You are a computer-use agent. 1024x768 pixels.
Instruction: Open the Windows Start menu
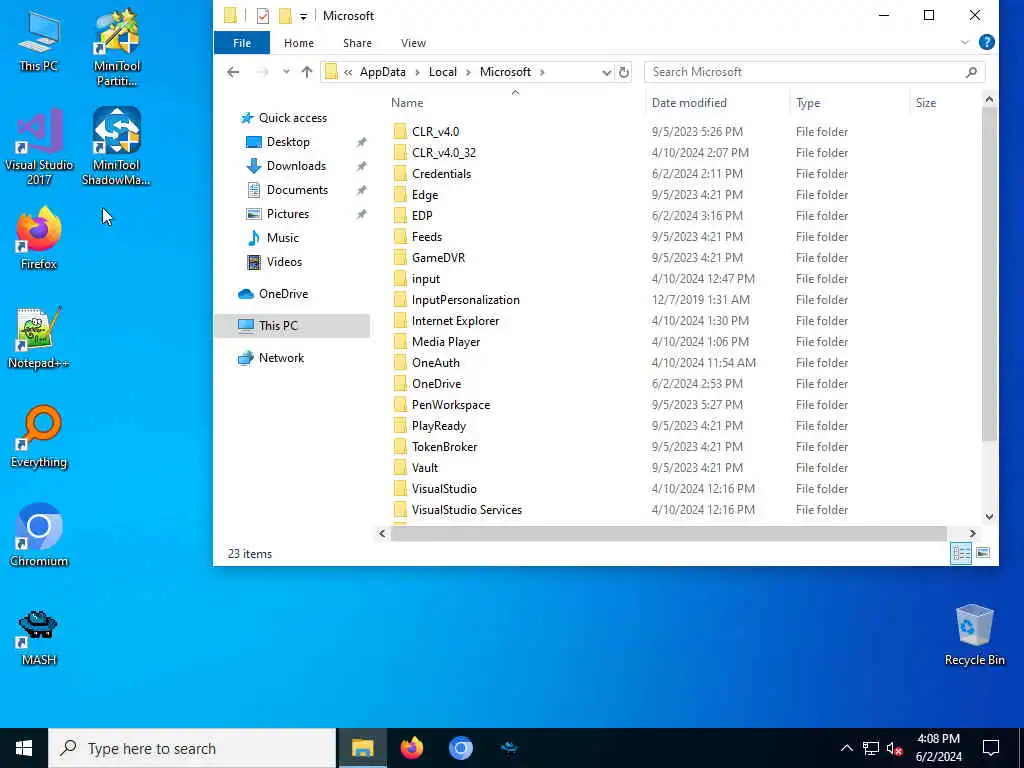(x=24, y=748)
